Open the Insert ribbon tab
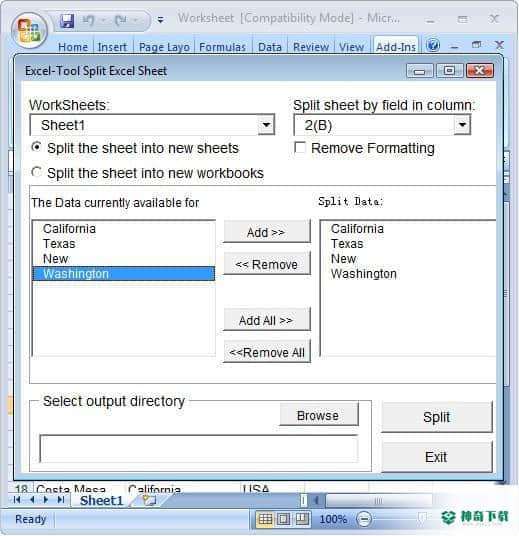Viewport: 519px width, 536px height. point(112,47)
